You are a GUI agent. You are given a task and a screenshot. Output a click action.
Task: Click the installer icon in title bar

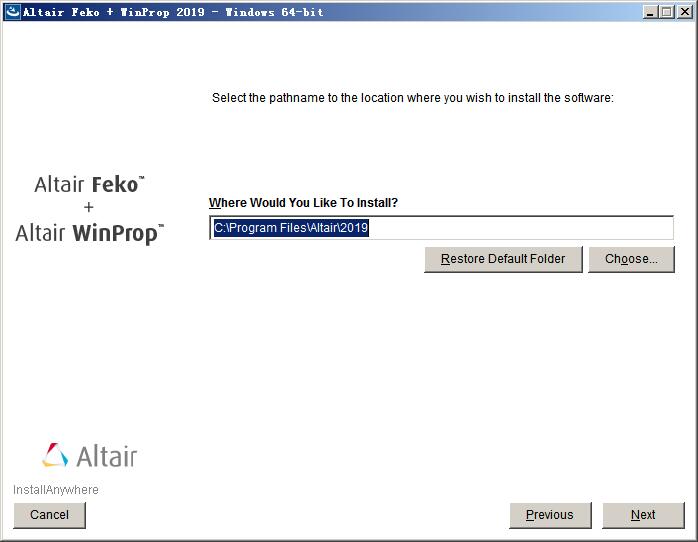pos(12,12)
